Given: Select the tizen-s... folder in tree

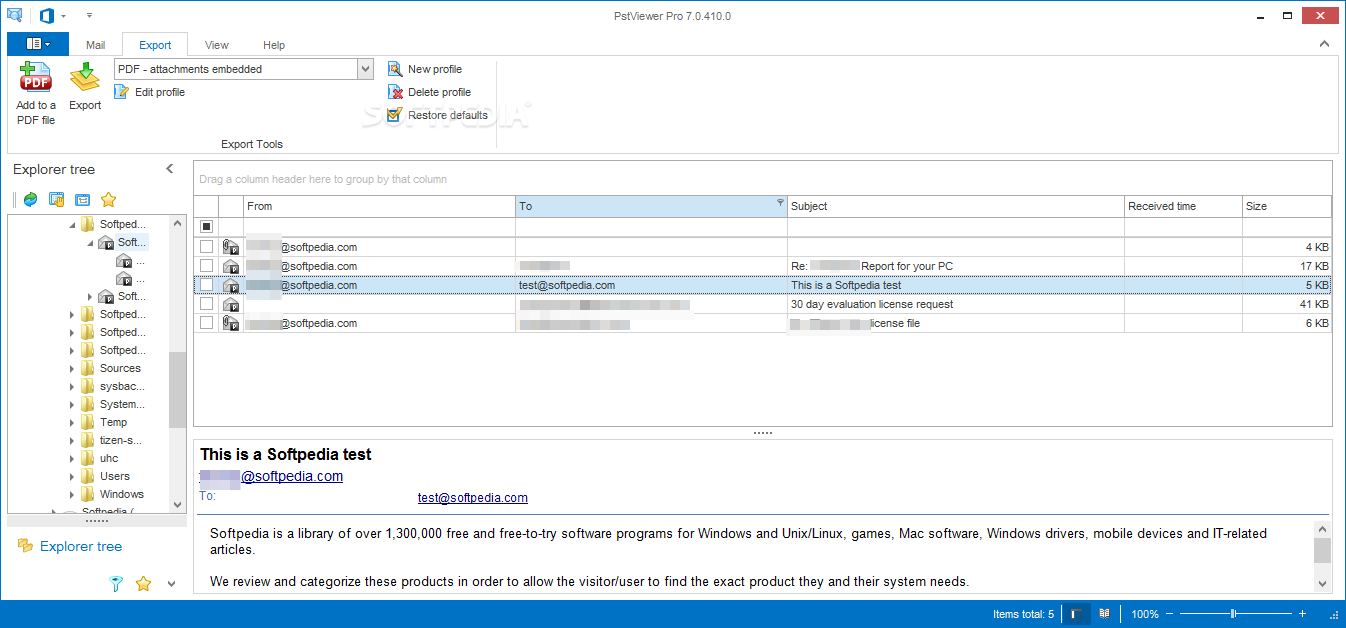Looking at the screenshot, I should click(x=121, y=440).
